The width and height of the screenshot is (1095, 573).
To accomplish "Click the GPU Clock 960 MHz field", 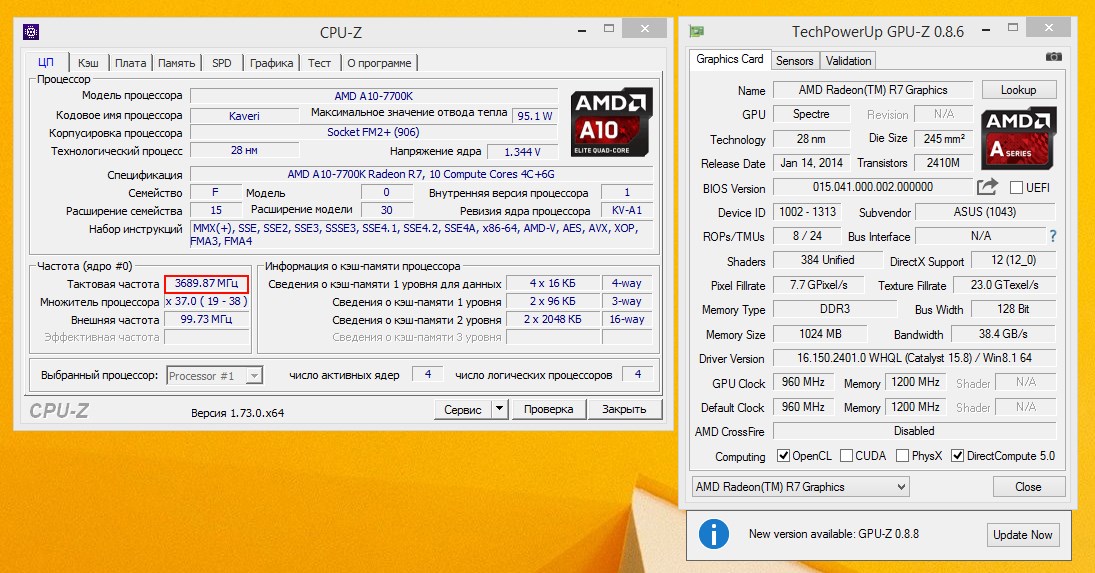I will 803,382.
